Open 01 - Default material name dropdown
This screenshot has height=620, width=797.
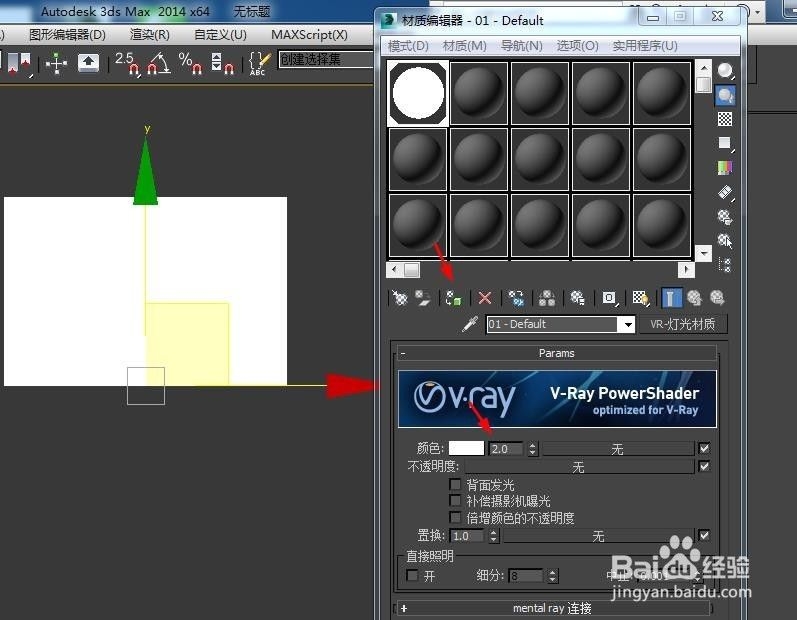[628, 324]
